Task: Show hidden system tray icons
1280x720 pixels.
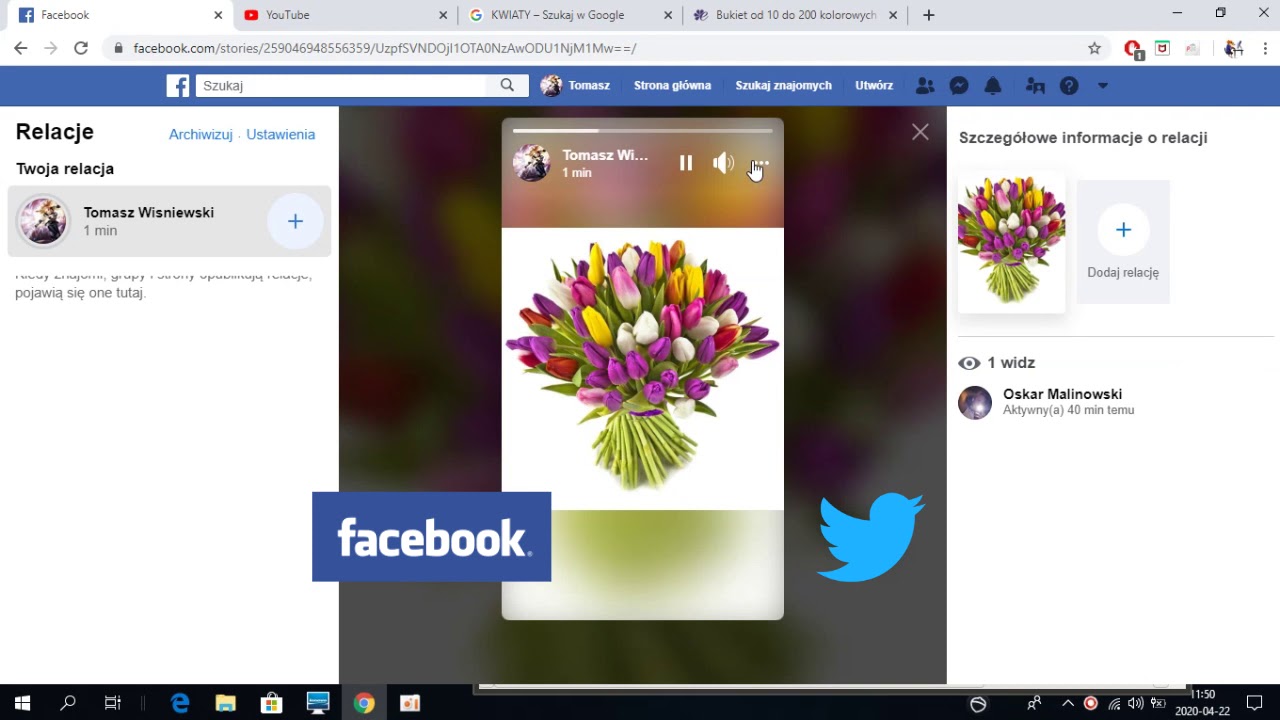Action: [1068, 703]
